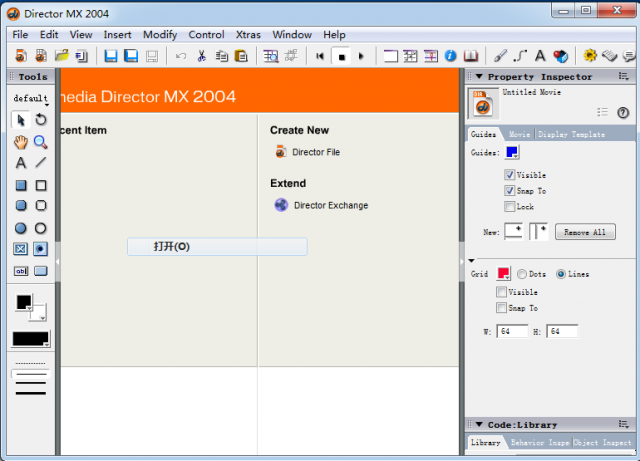This screenshot has height=461, width=640.
Task: Select the Push Button tool
Action: point(41,271)
